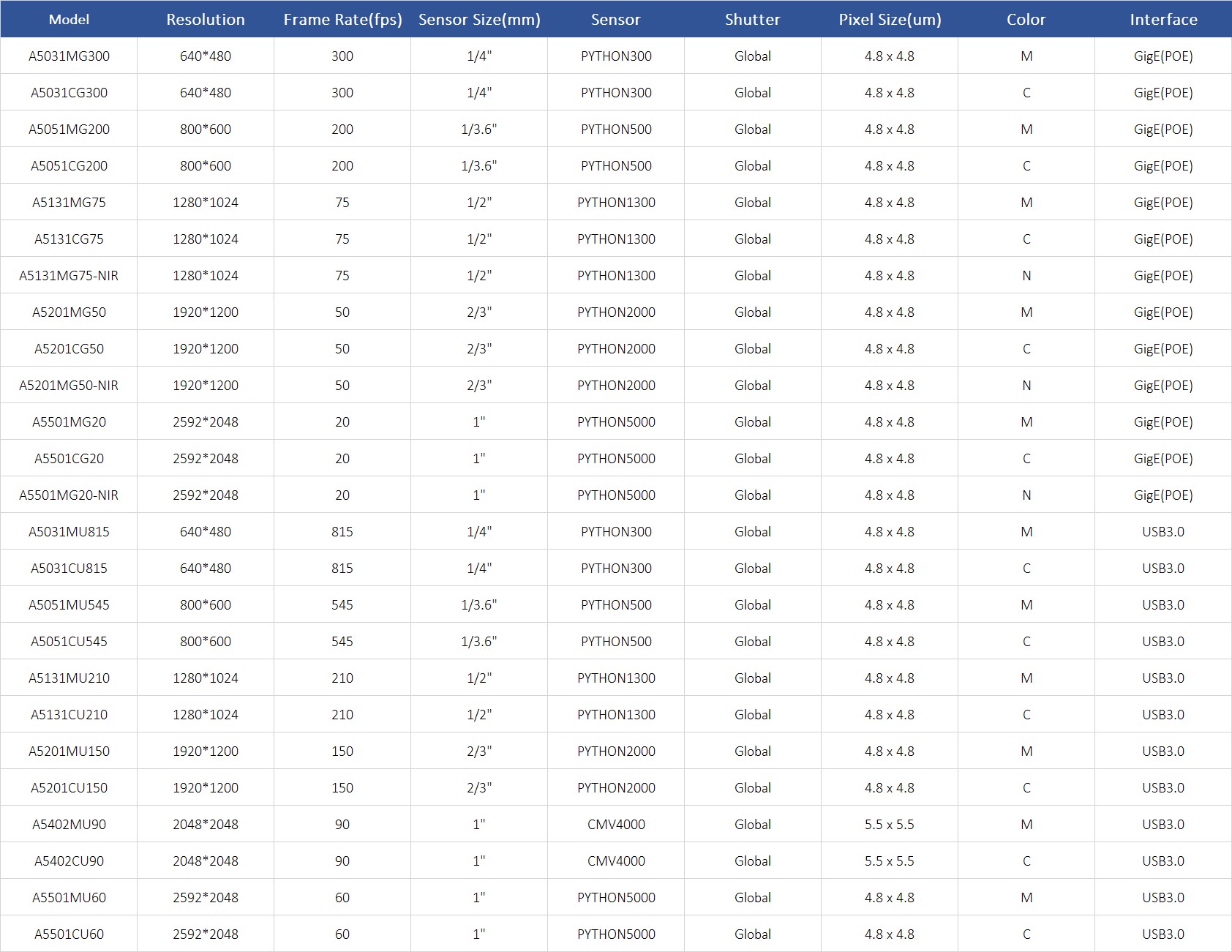
Task: Click PYTHON2000 sensor in A5201MG50 row
Action: pos(616,312)
